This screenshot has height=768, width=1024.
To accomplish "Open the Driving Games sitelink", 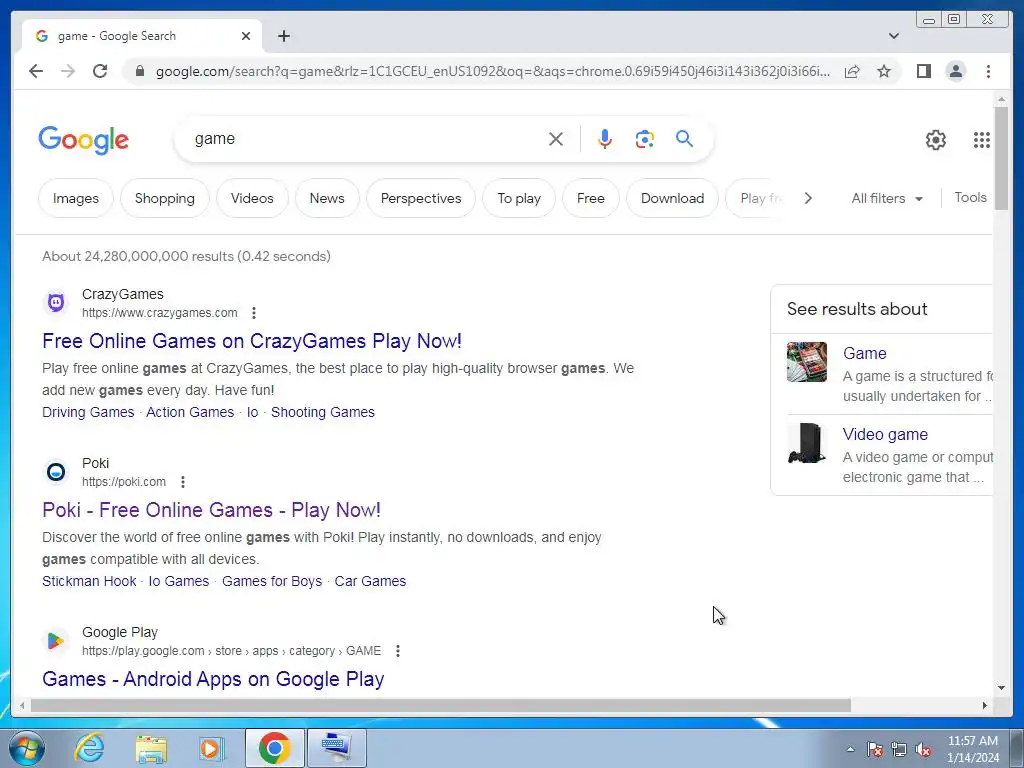I will tap(88, 412).
